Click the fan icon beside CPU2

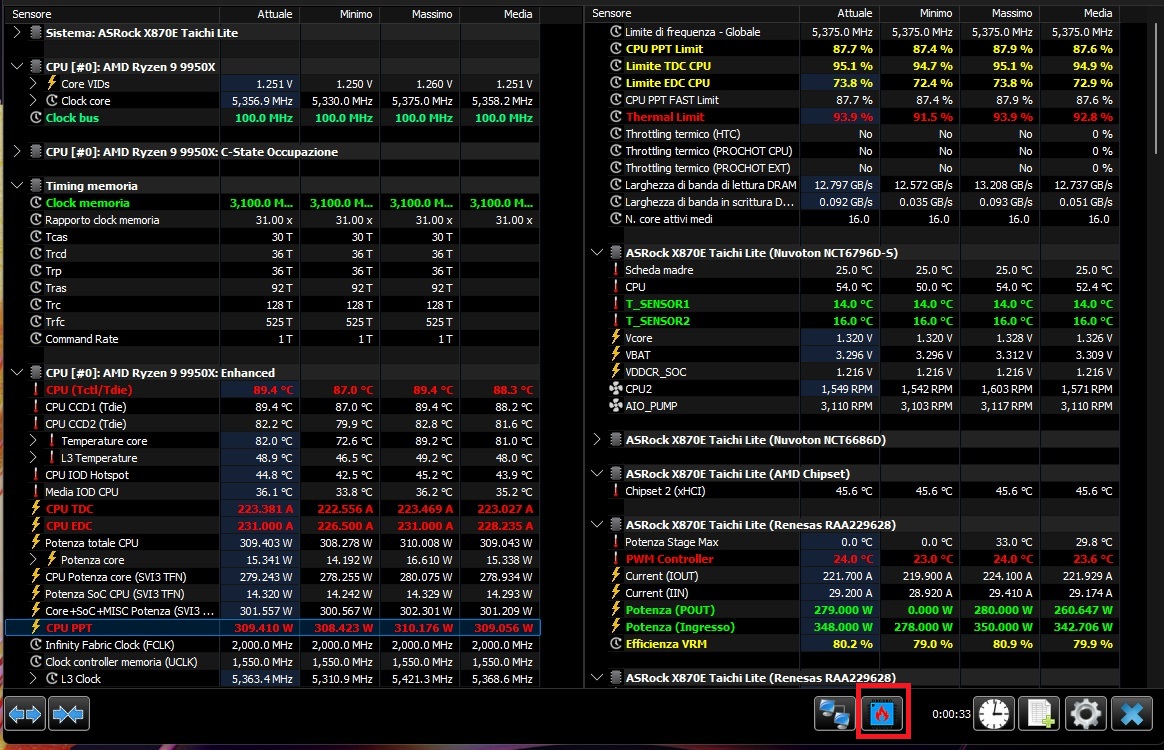coord(615,388)
